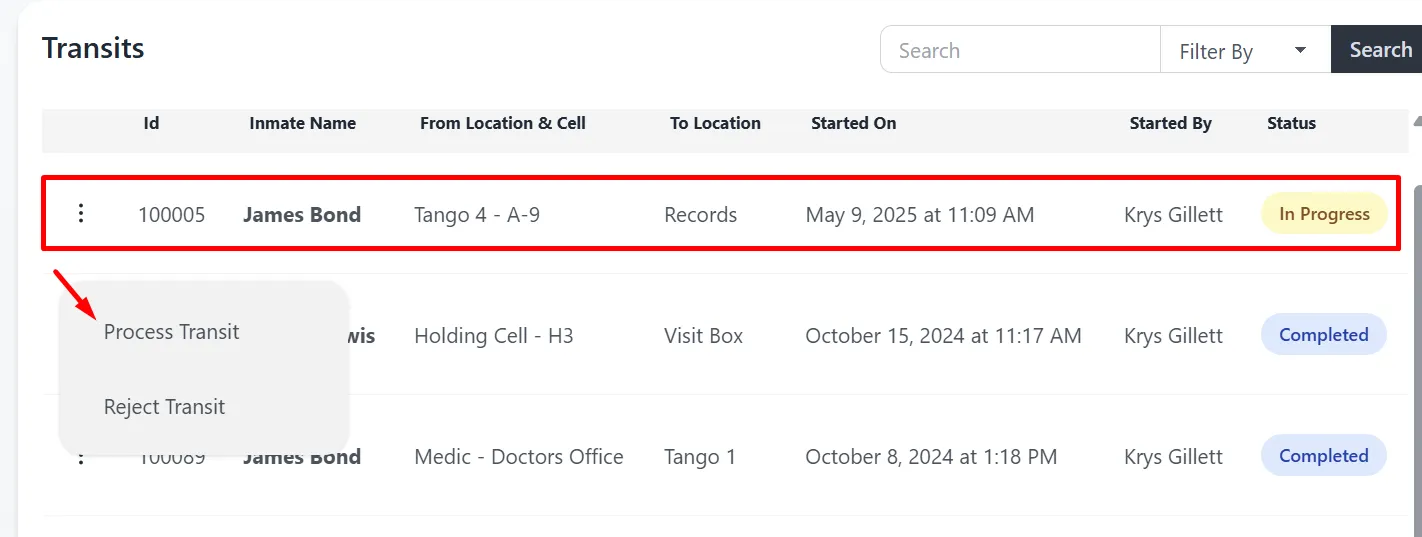1422x537 pixels.
Task: Click the Completed badge for the Holding Cell transit
Action: pyautogui.click(x=1323, y=335)
